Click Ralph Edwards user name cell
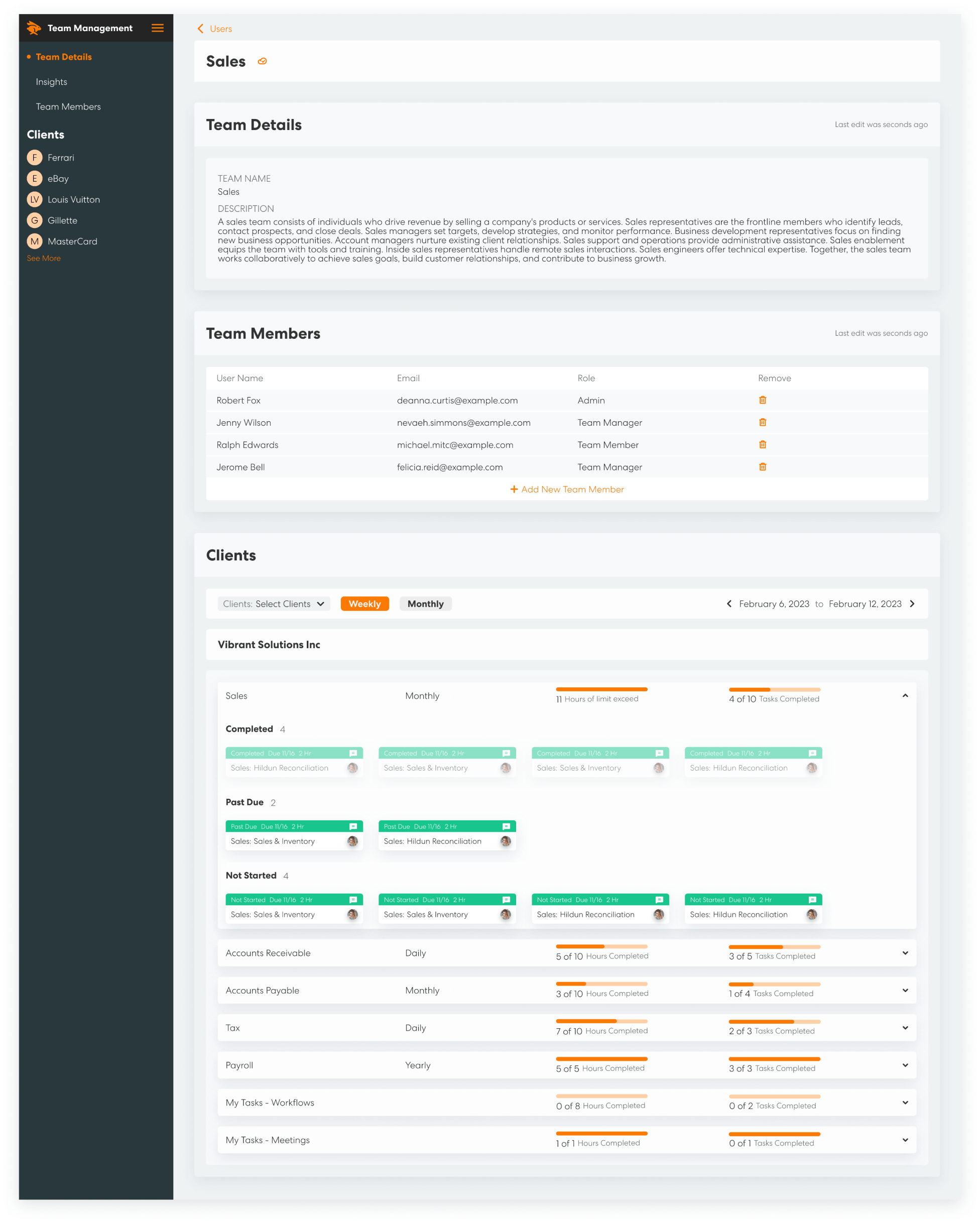980x1223 pixels. pyautogui.click(x=248, y=445)
